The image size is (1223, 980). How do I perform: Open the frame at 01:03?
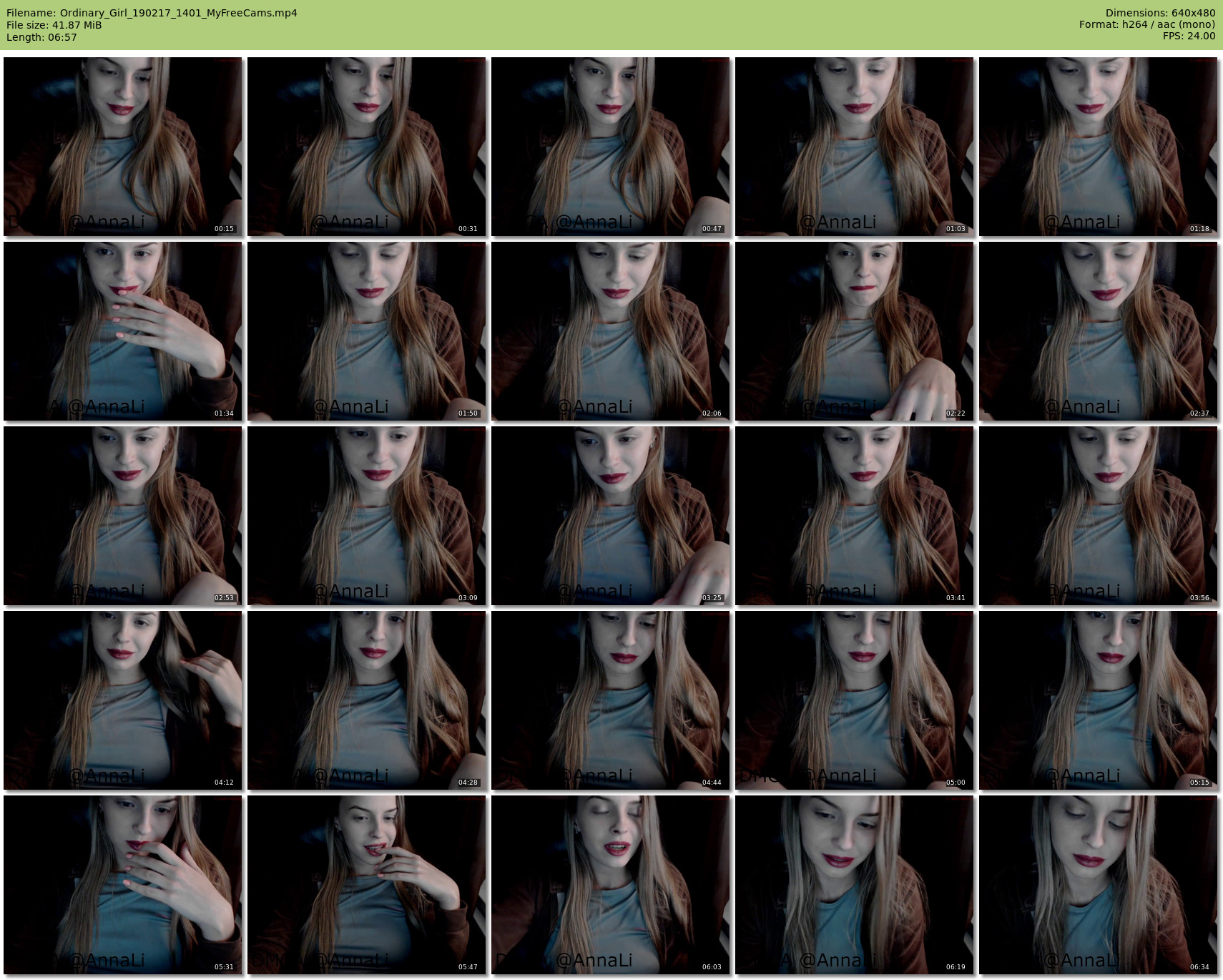854,147
